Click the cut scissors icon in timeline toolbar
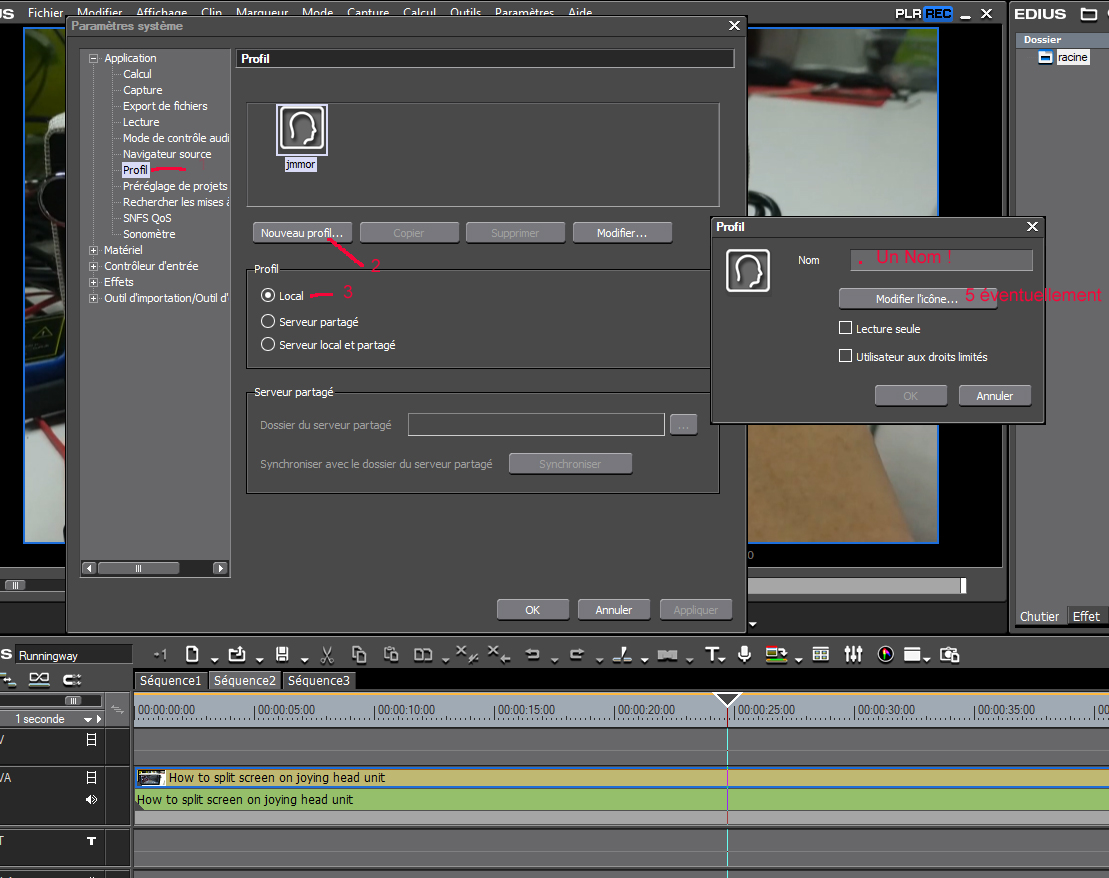The height and width of the screenshot is (878, 1109). click(x=326, y=655)
